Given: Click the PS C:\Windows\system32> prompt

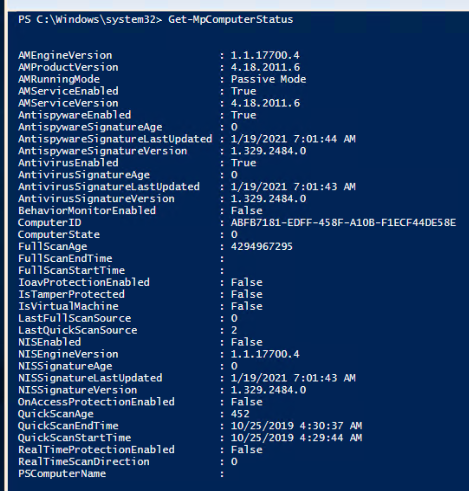Looking at the screenshot, I should tap(90, 20).
